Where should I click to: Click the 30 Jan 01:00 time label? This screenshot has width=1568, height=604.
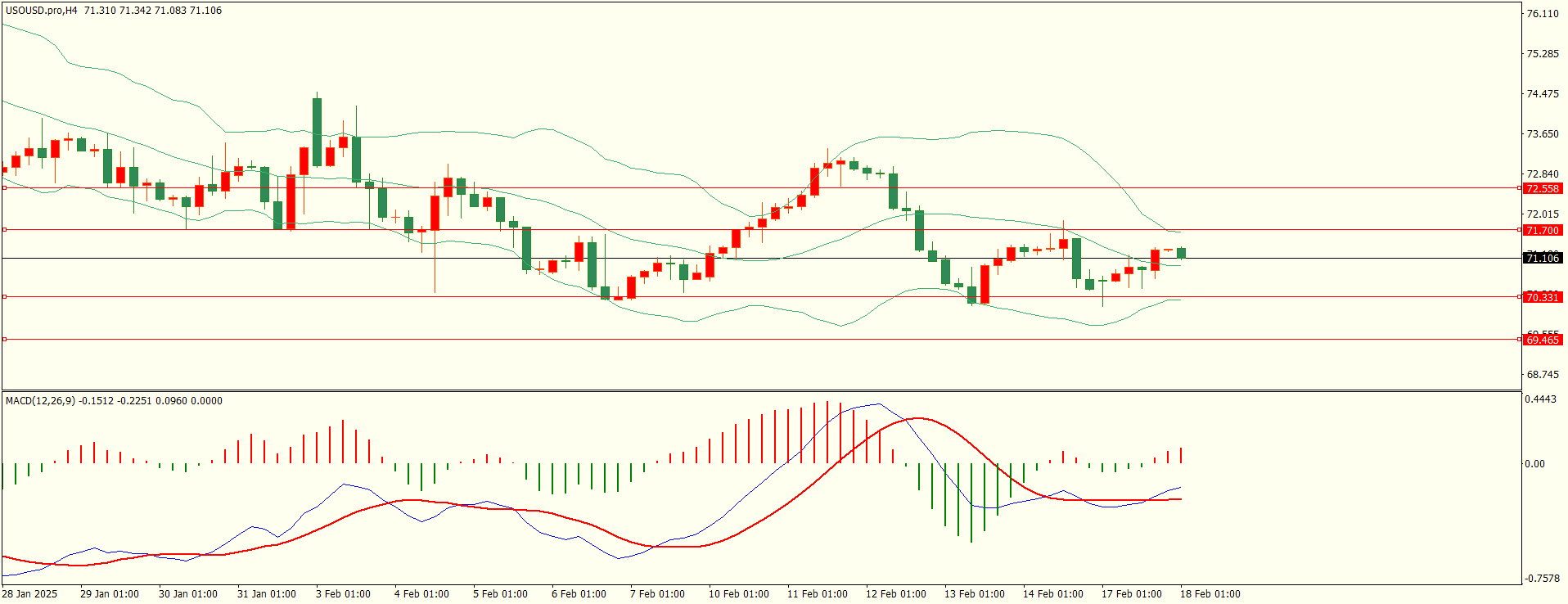click(188, 594)
